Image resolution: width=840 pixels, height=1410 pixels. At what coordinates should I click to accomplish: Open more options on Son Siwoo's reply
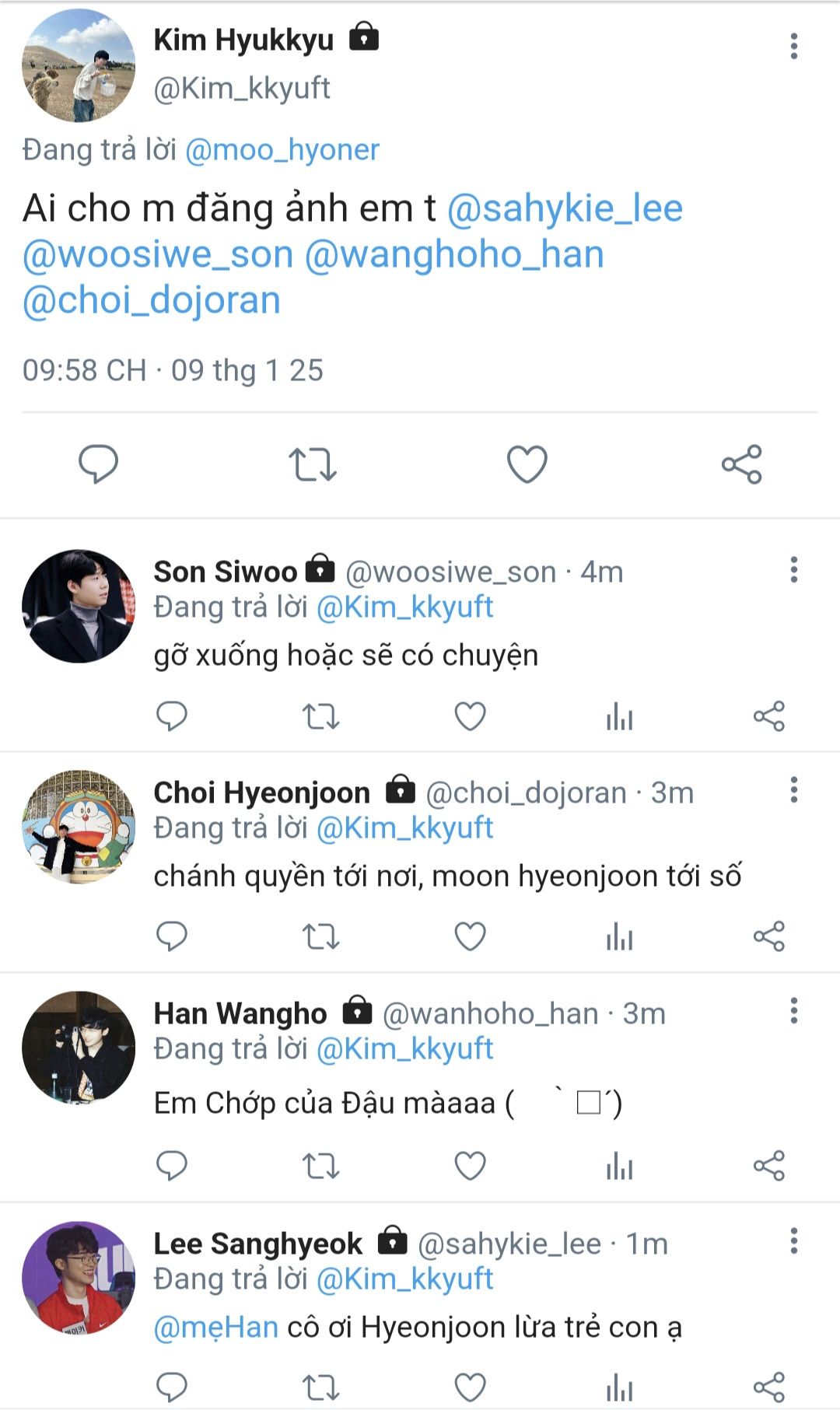(793, 570)
